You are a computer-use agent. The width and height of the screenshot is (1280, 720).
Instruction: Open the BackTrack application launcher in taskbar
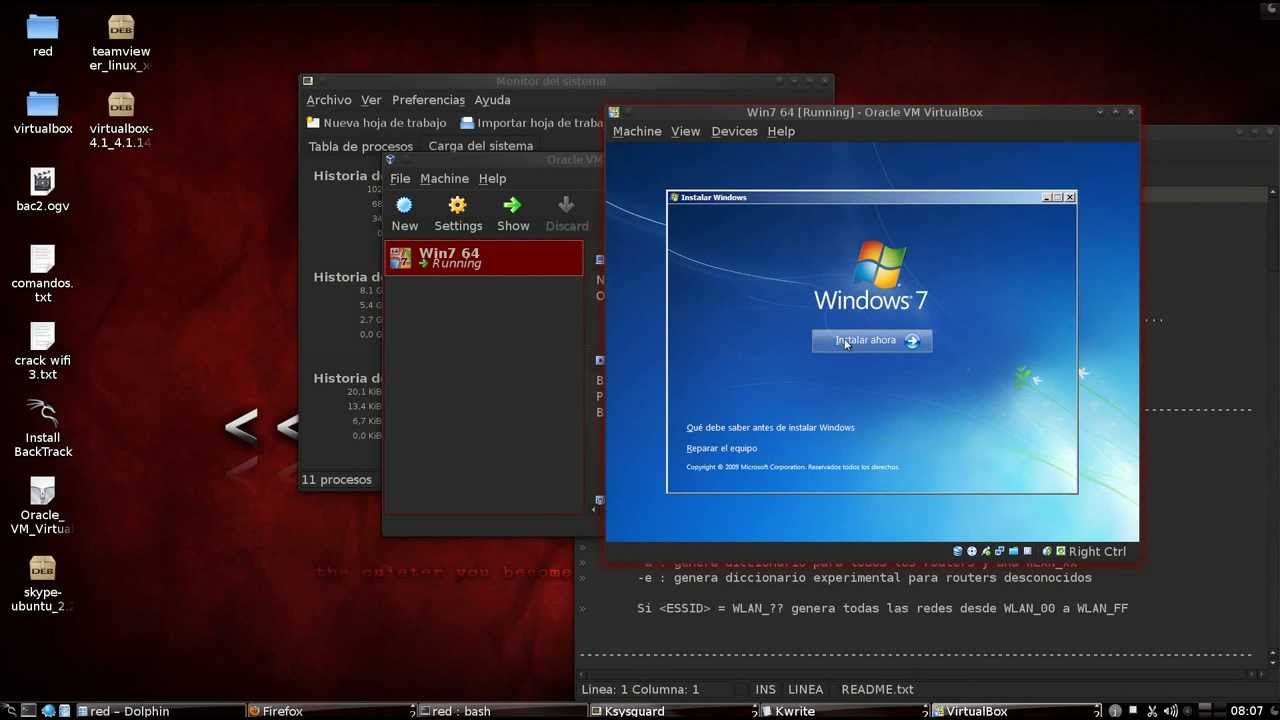(10, 711)
